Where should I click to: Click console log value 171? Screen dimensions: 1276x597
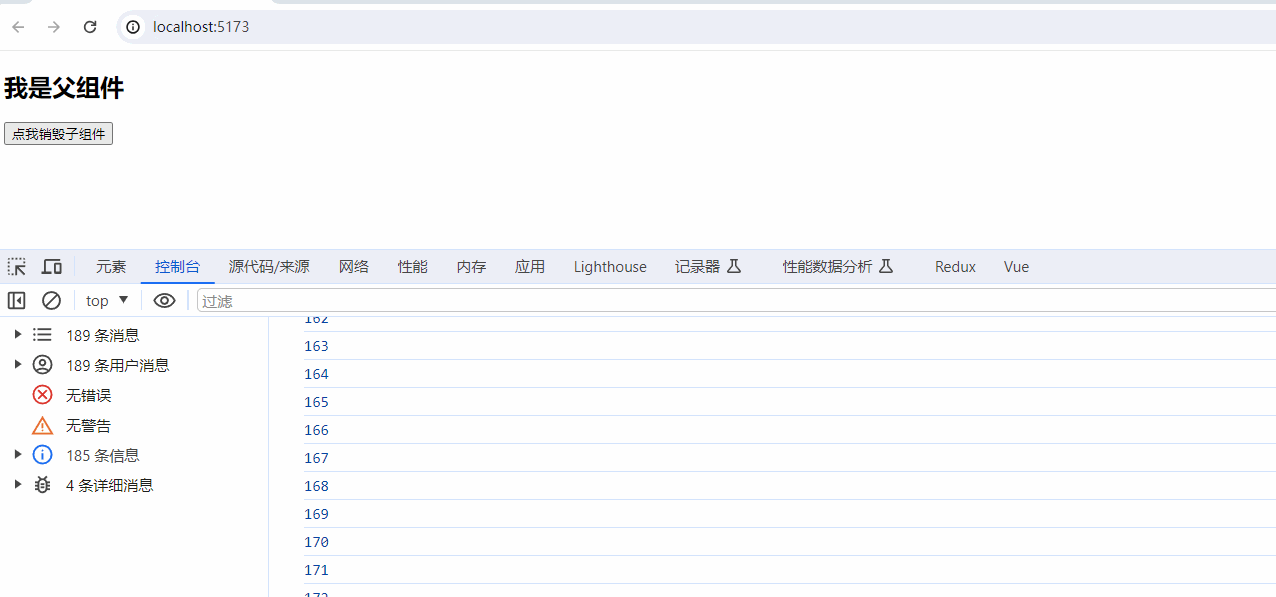pyautogui.click(x=316, y=570)
